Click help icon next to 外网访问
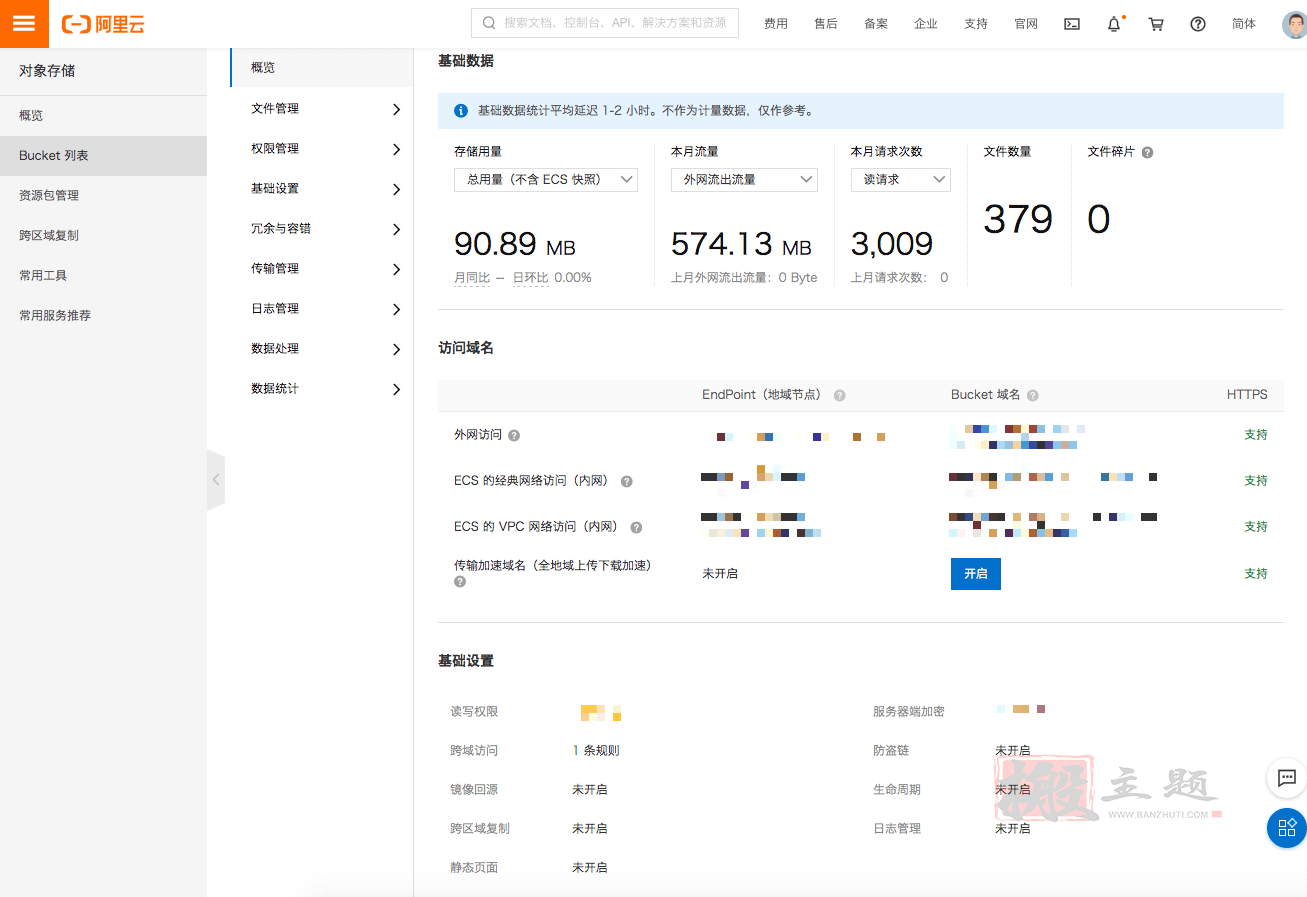The width and height of the screenshot is (1307, 897). [514, 435]
